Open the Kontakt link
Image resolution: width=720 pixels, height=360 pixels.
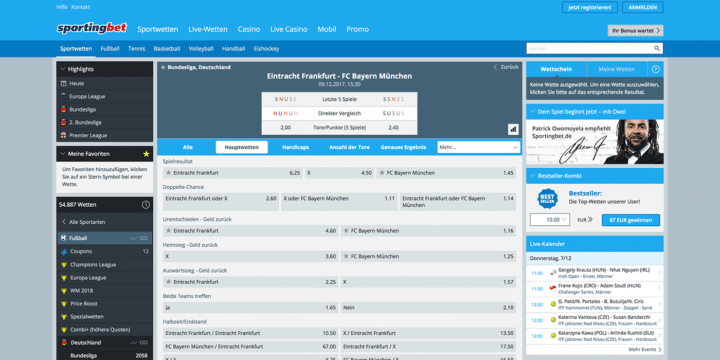click(x=81, y=7)
